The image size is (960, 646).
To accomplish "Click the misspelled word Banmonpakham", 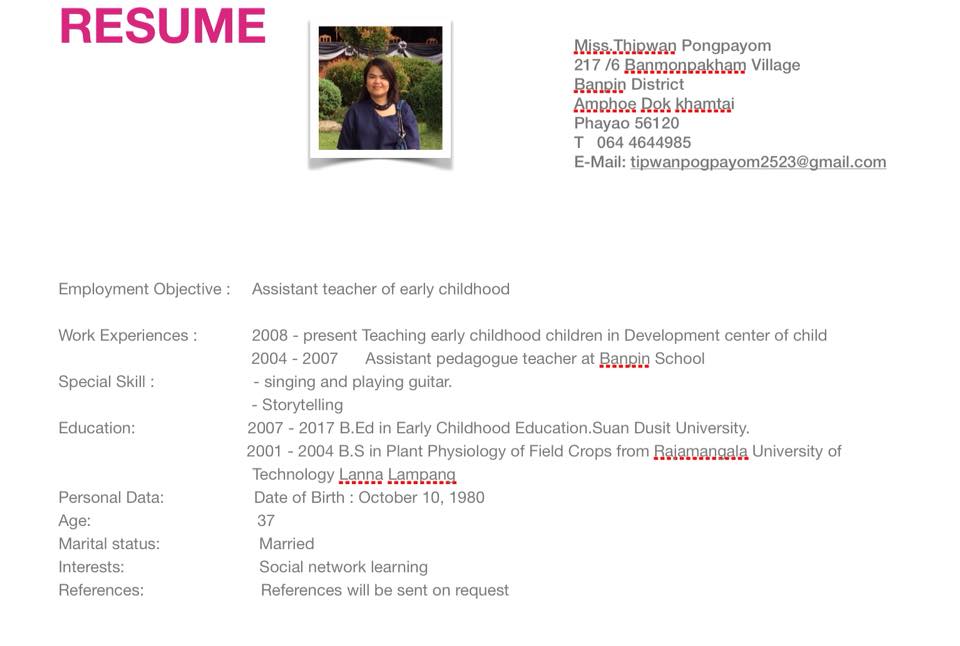I will click(685, 65).
